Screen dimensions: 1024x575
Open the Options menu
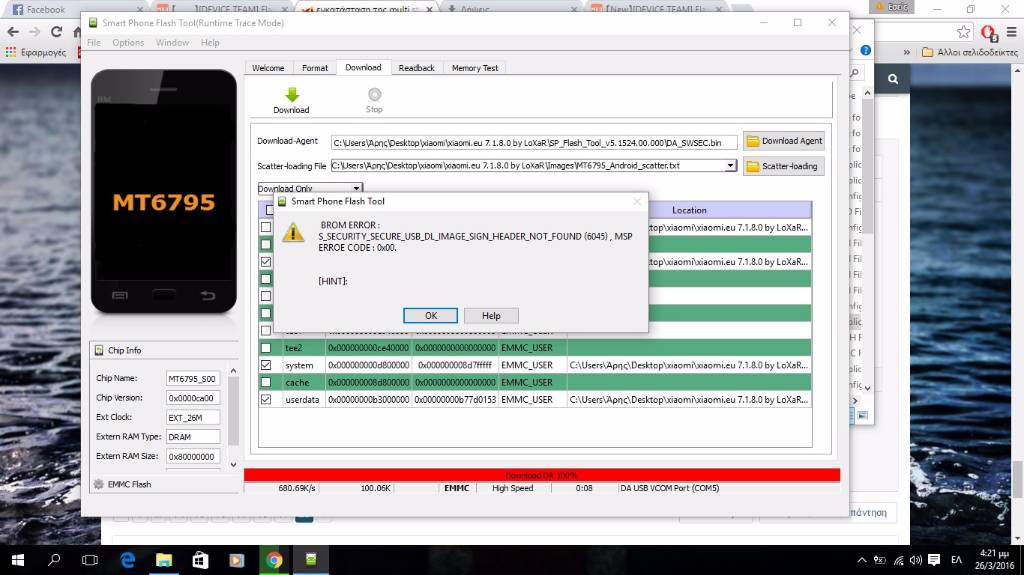(128, 42)
